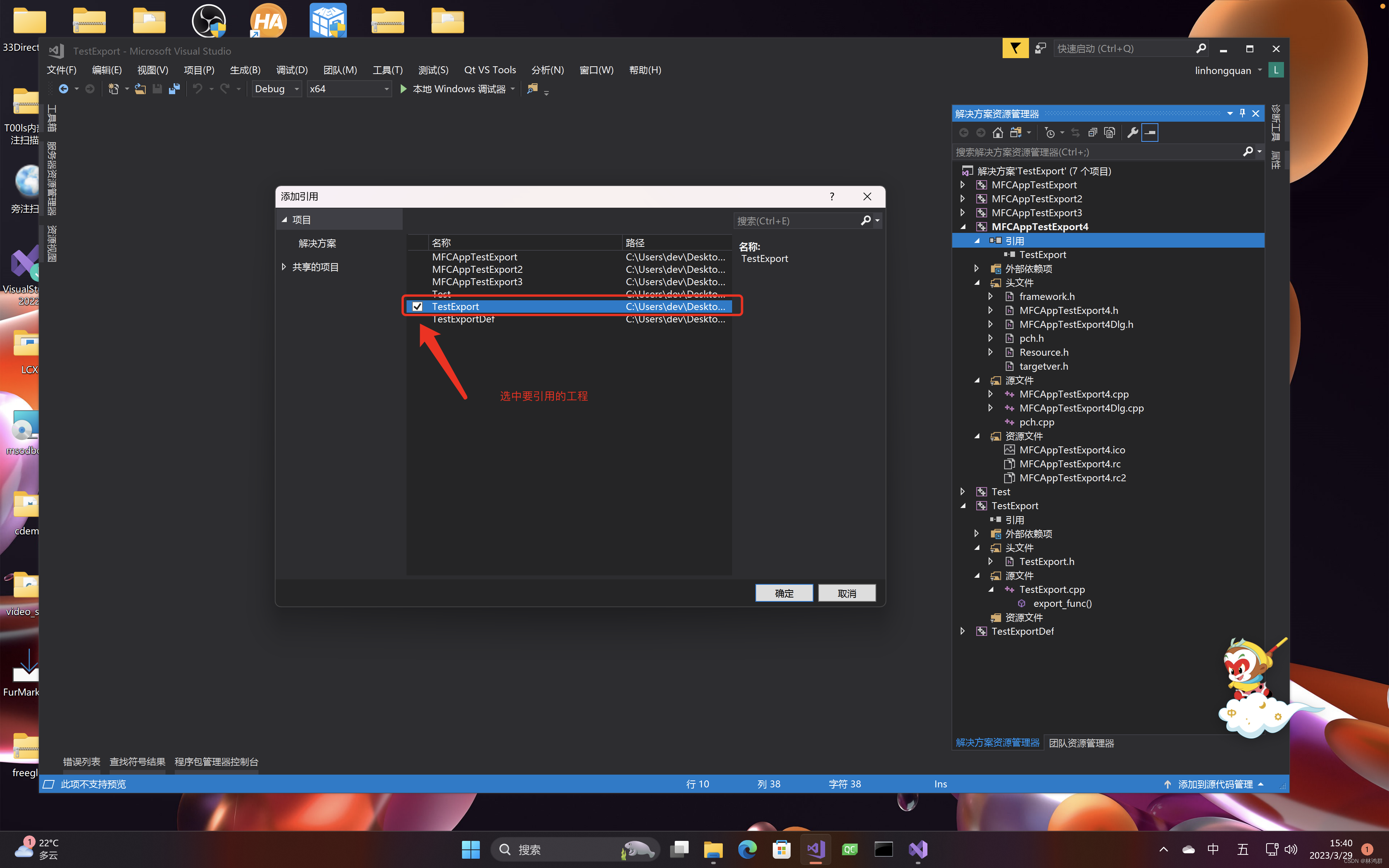The height and width of the screenshot is (868, 1389).
Task: Uncheck the TestExport project checkbox
Action: click(417, 307)
